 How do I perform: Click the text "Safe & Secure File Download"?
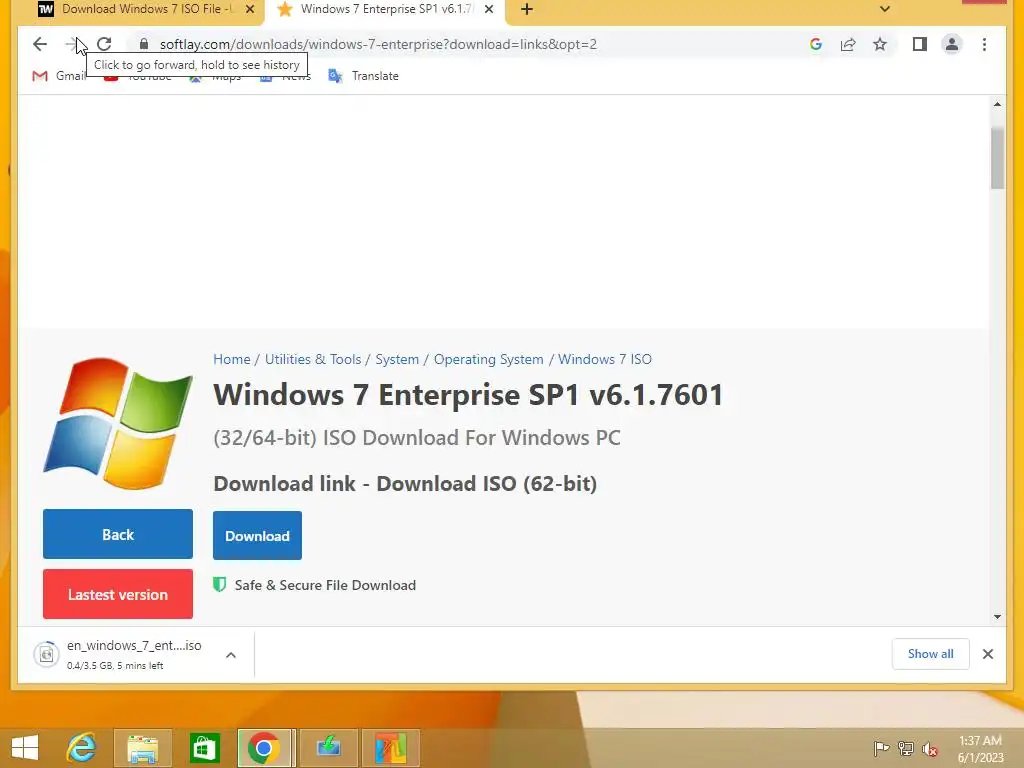tap(325, 585)
